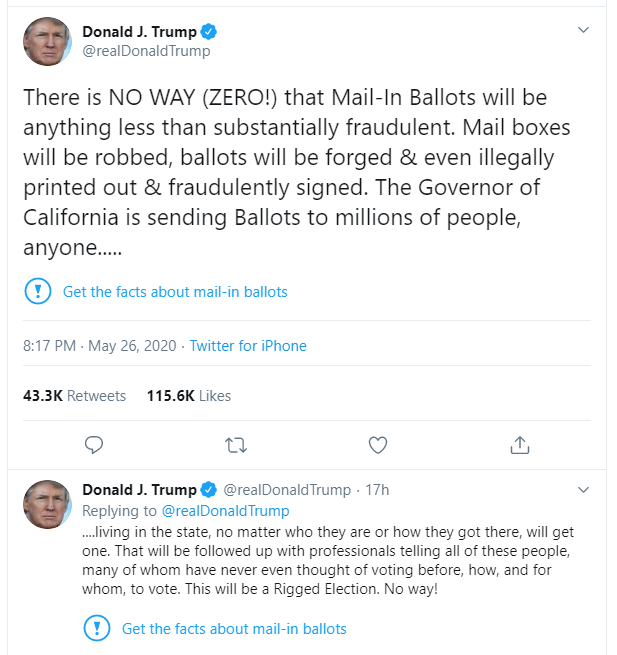The image size is (617, 655).
Task: Click the 'Donald J. Trump' name in main tweet
Action: coord(139,32)
